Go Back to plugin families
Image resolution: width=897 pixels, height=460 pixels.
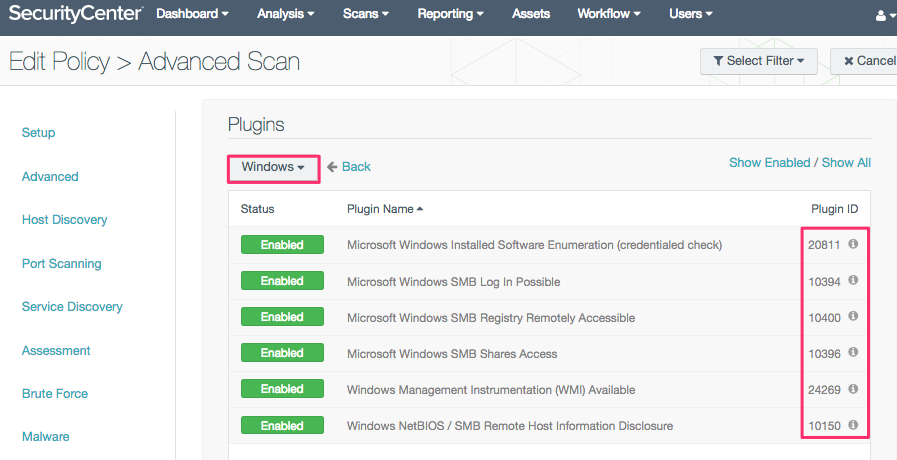349,166
